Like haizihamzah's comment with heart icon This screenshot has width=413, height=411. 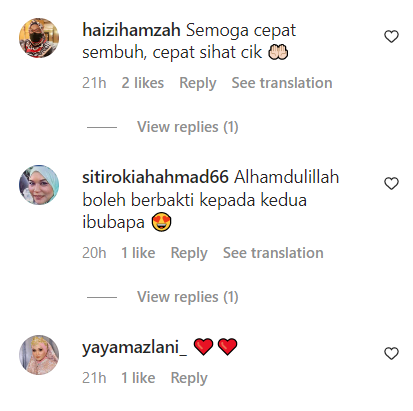(391, 37)
